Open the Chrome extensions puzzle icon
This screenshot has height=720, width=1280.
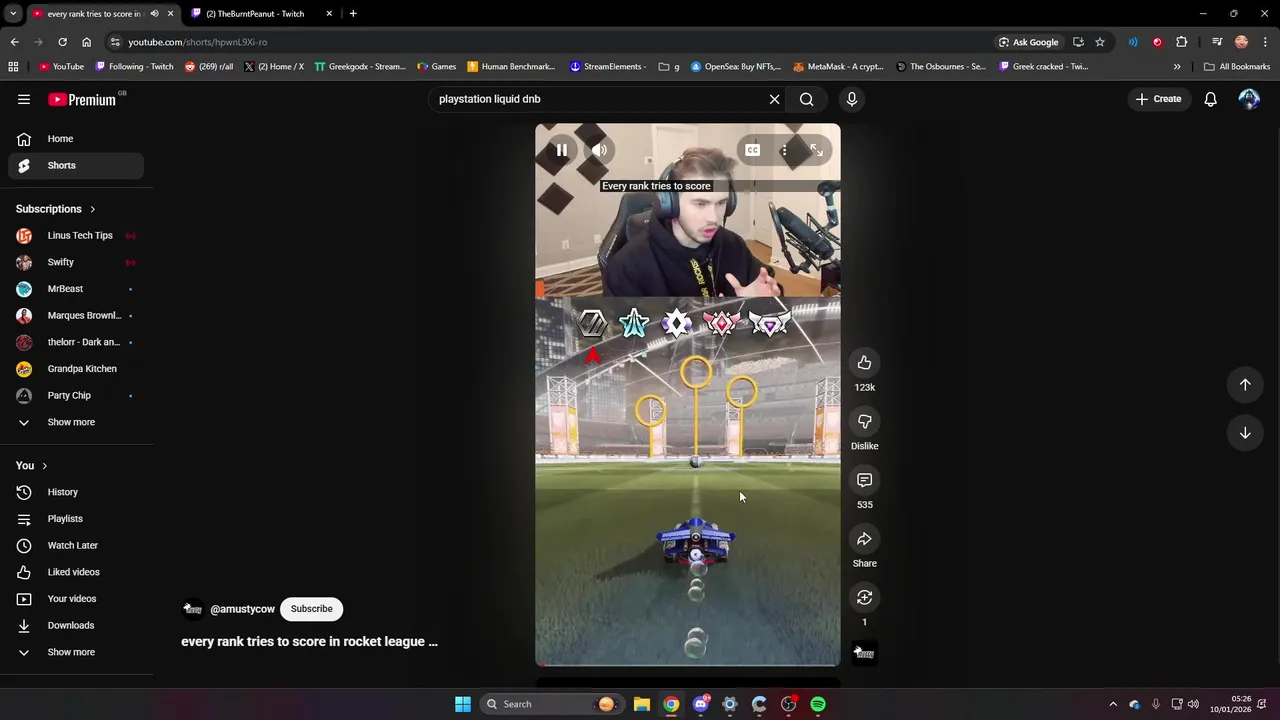tap(1182, 42)
